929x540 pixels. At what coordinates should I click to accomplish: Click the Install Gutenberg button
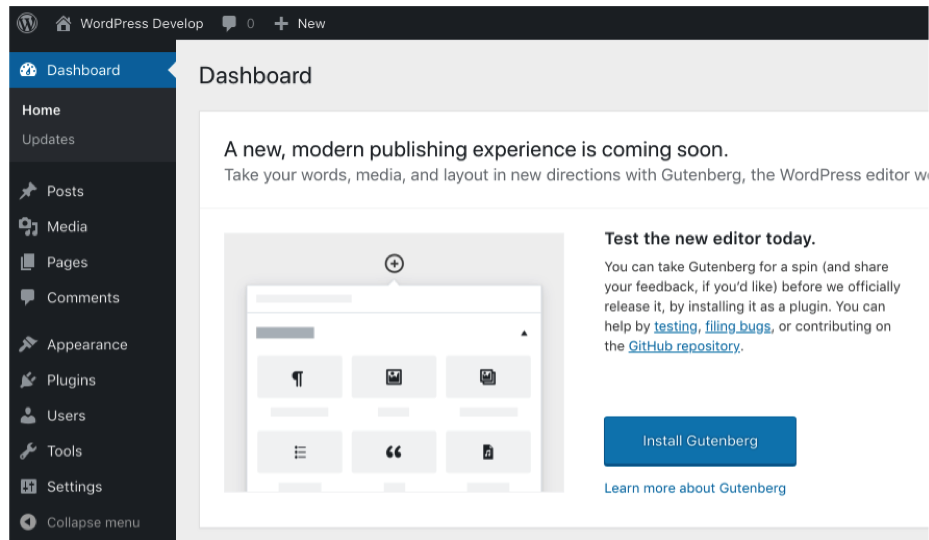point(700,441)
